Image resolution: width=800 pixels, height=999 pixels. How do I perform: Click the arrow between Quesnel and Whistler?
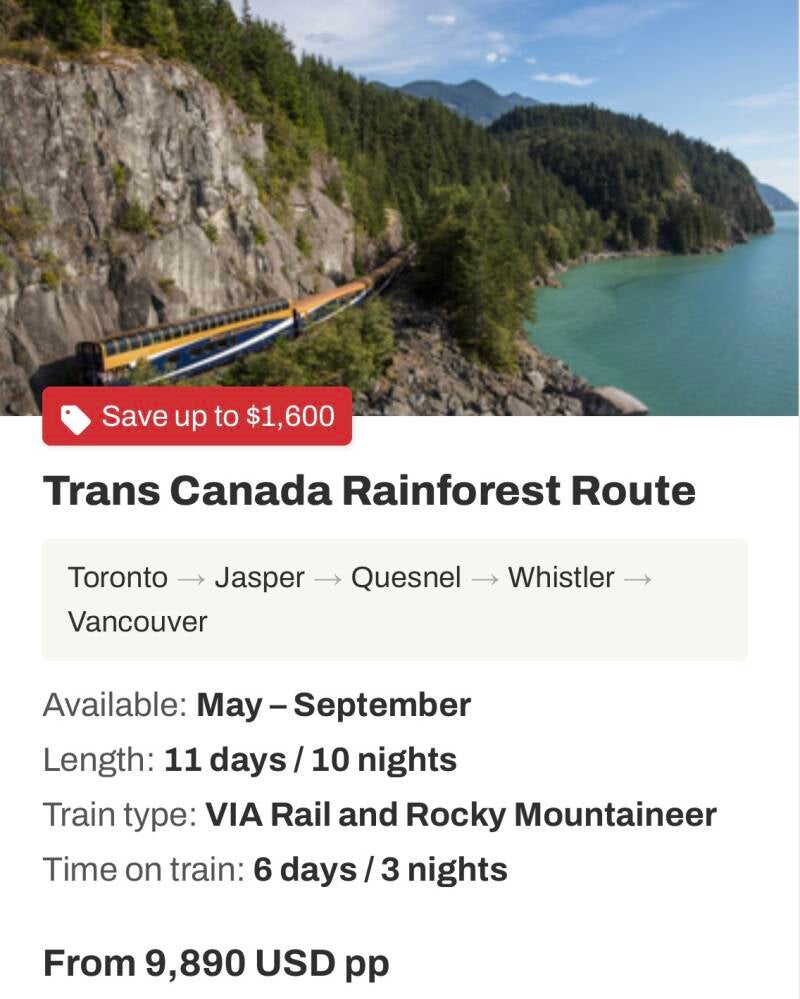pos(485,578)
